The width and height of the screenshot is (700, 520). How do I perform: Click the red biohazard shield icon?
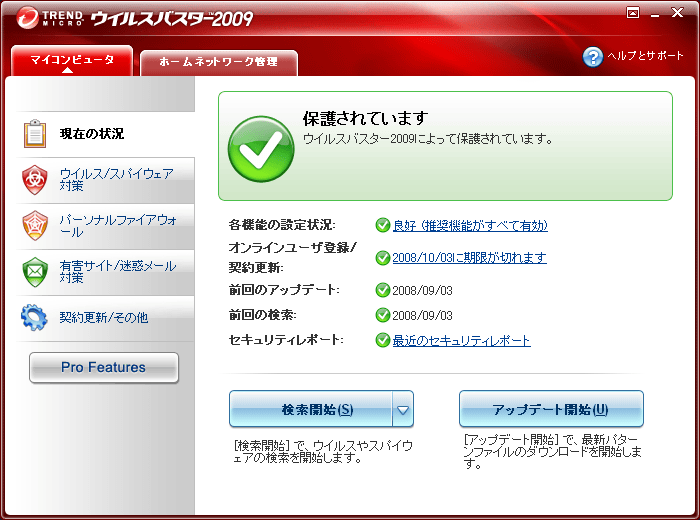35,180
